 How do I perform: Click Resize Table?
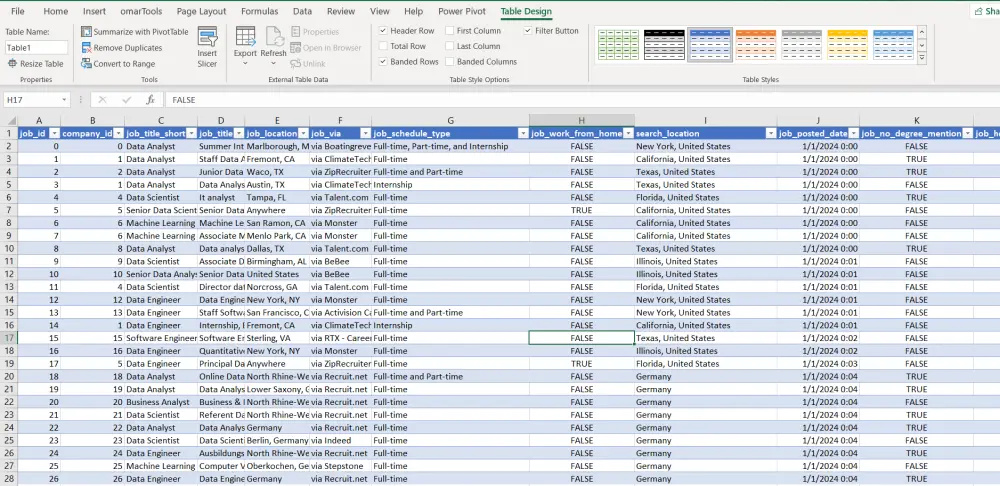36,64
